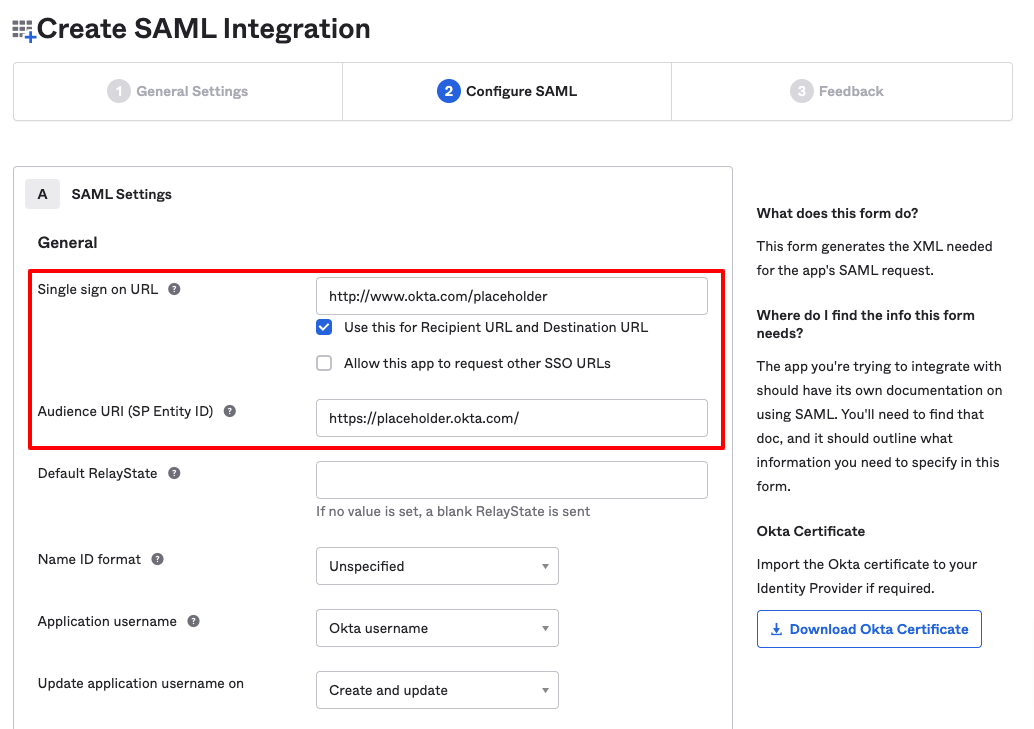Select the Configure SAML step
1034x729 pixels.
coord(506,91)
